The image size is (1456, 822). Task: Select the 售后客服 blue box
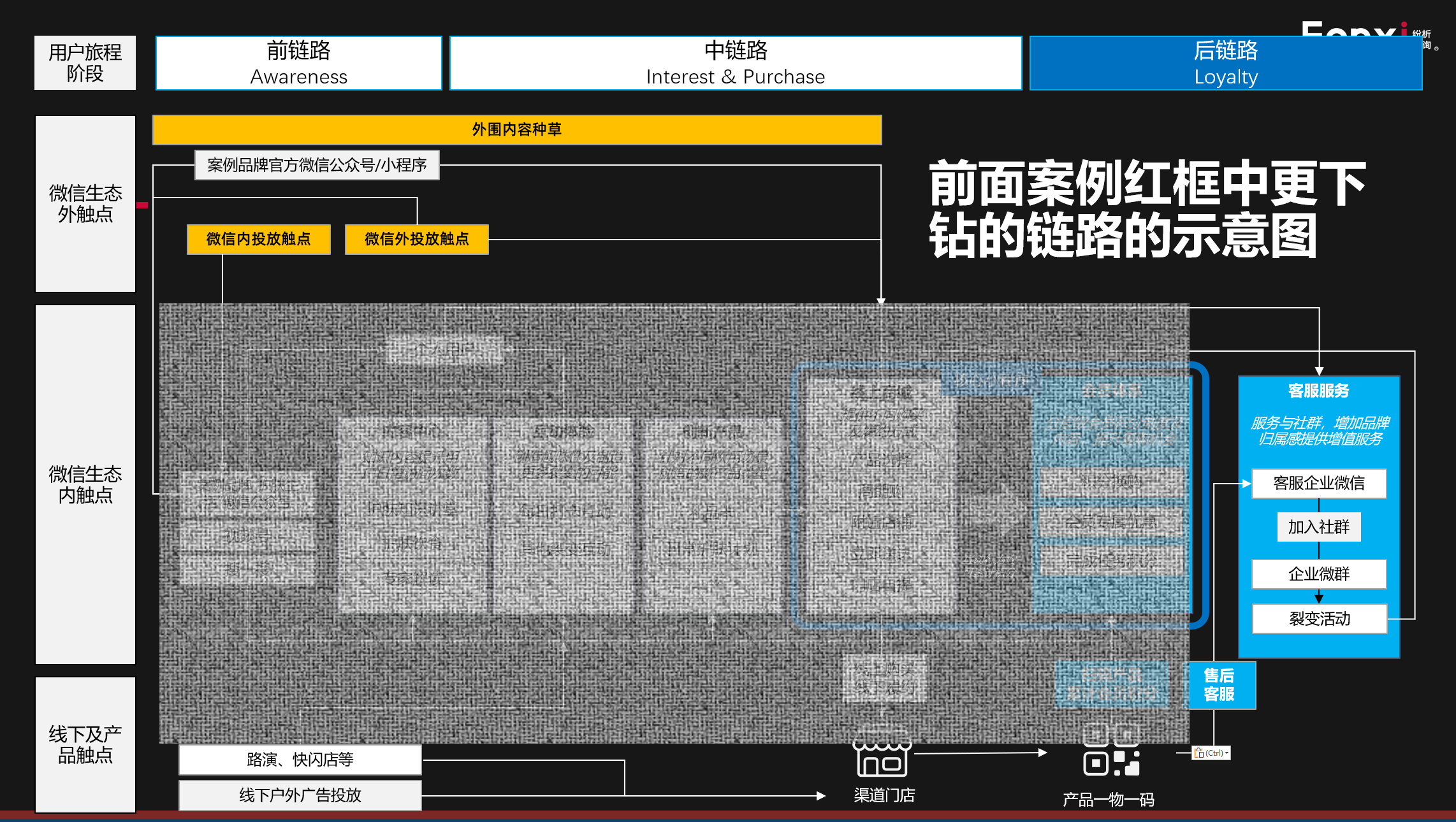(1219, 685)
